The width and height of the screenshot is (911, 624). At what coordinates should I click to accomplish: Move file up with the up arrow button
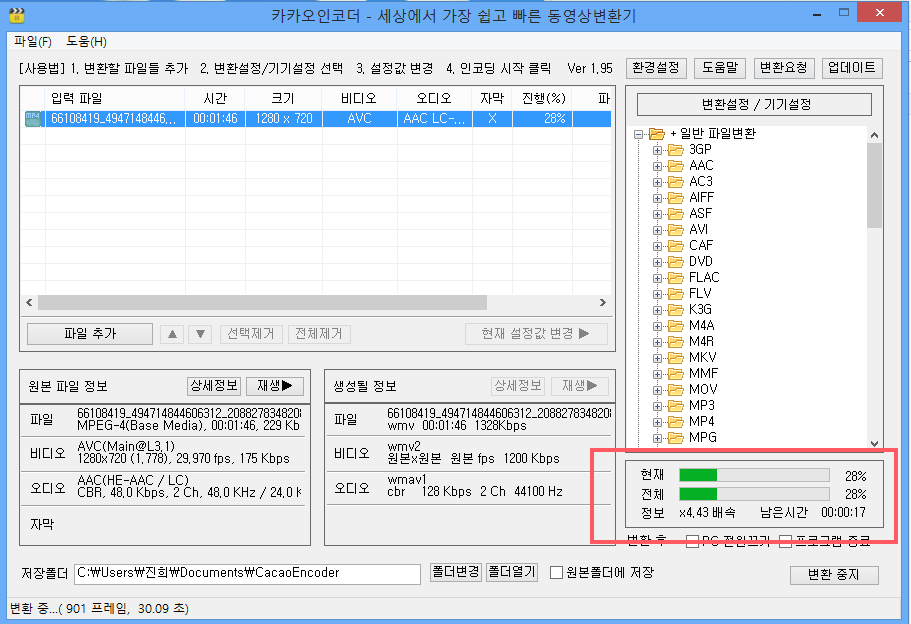pyautogui.click(x=173, y=334)
